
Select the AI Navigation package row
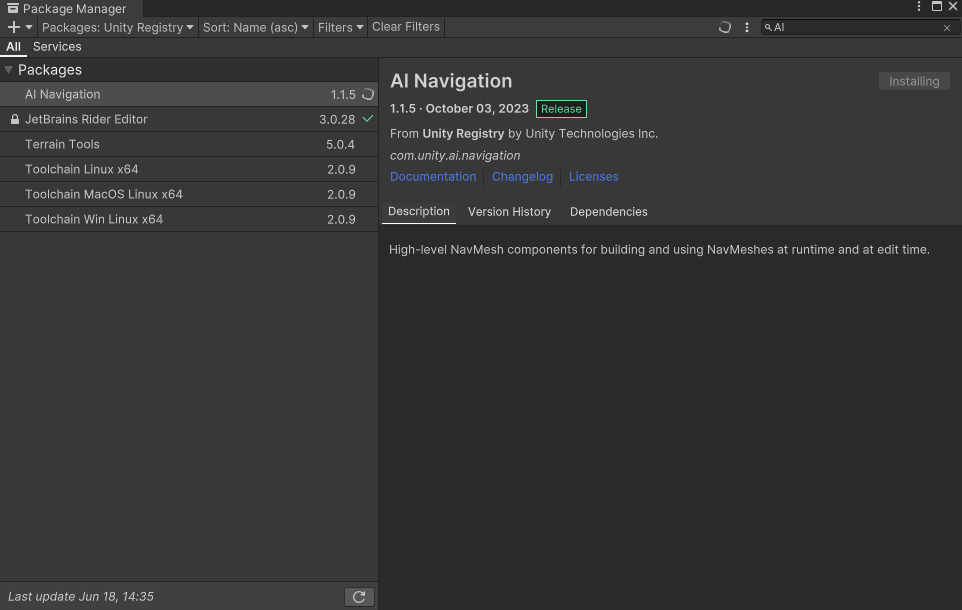coord(189,95)
